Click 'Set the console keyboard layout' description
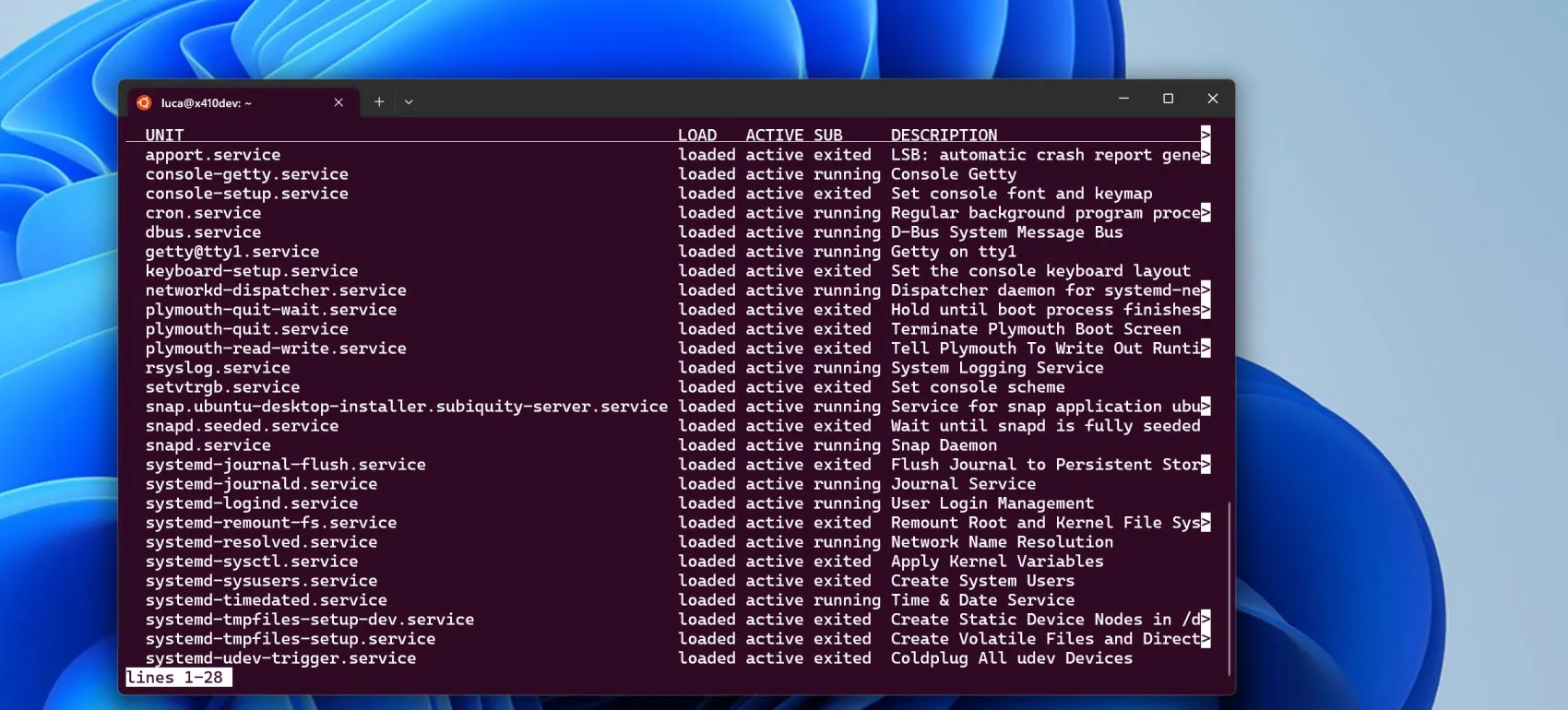Viewport: 1568px width, 710px height. click(x=1040, y=271)
